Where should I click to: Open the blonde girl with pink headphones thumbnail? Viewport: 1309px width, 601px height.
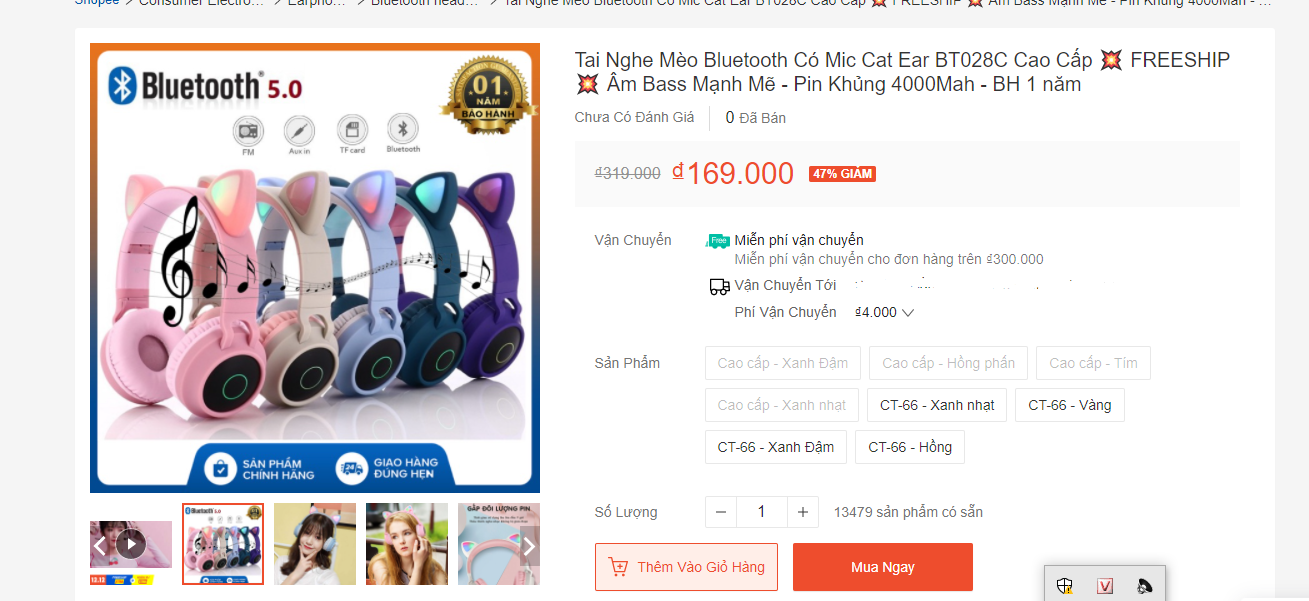(407, 544)
